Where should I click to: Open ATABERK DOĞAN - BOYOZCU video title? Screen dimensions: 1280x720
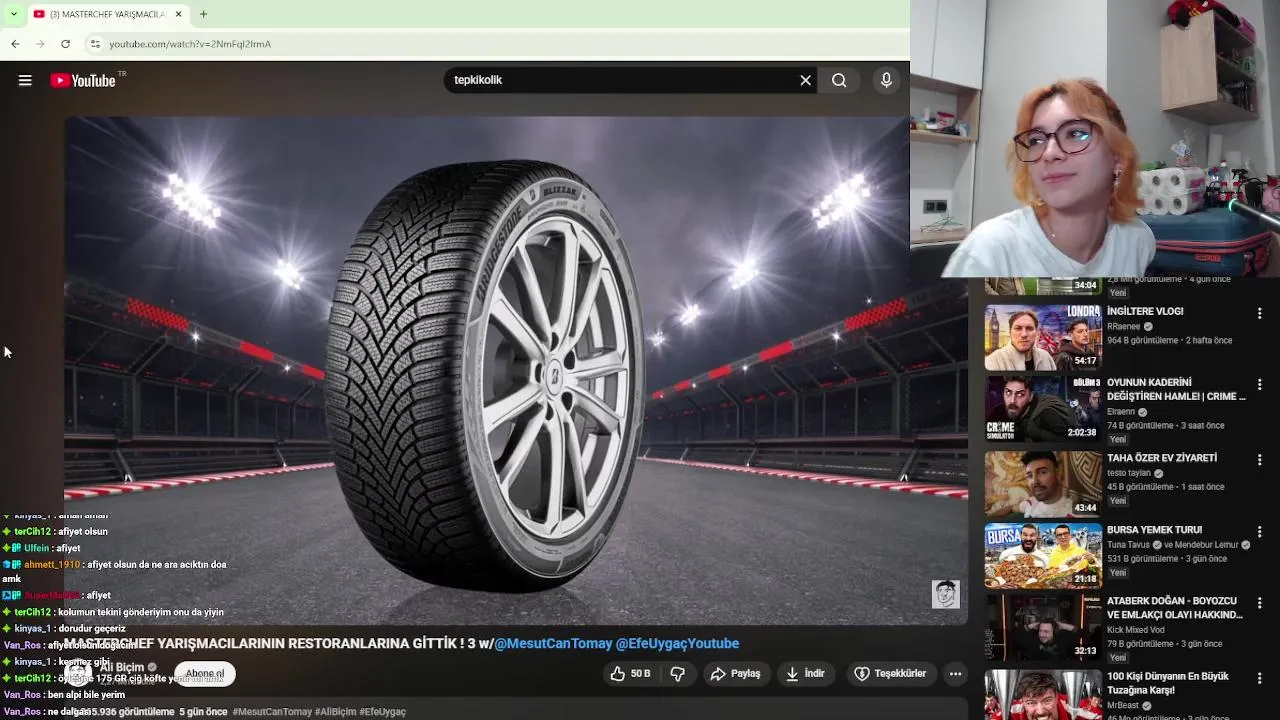coord(1175,608)
